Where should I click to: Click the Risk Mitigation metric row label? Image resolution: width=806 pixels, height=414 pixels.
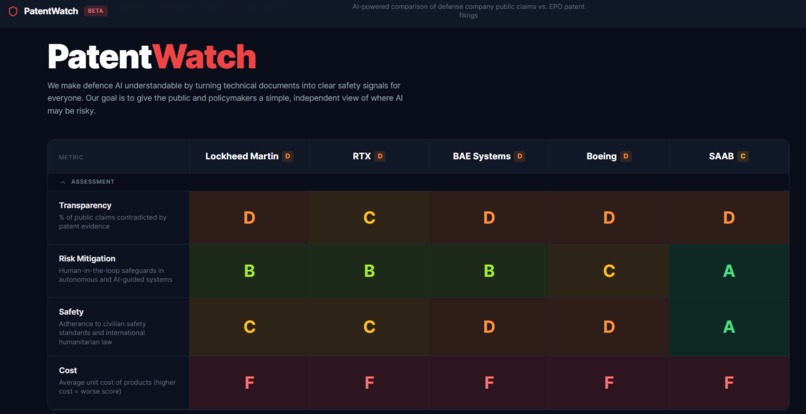87,259
